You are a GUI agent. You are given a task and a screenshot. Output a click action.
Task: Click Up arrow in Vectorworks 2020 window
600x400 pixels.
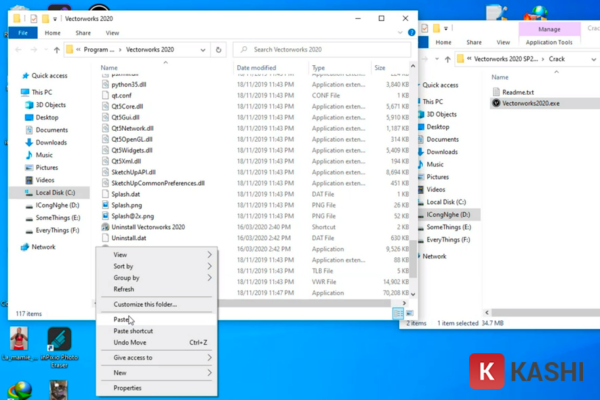[x=57, y=49]
